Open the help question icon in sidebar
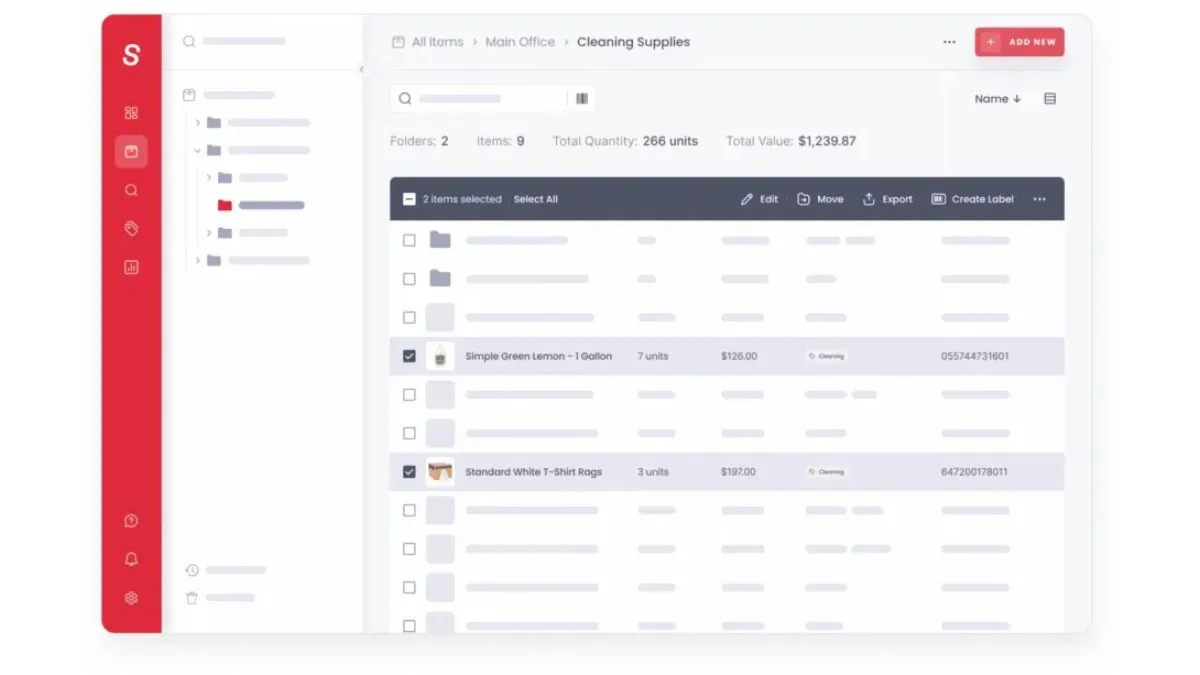Screen dimensions: 1200x675 click(131, 521)
